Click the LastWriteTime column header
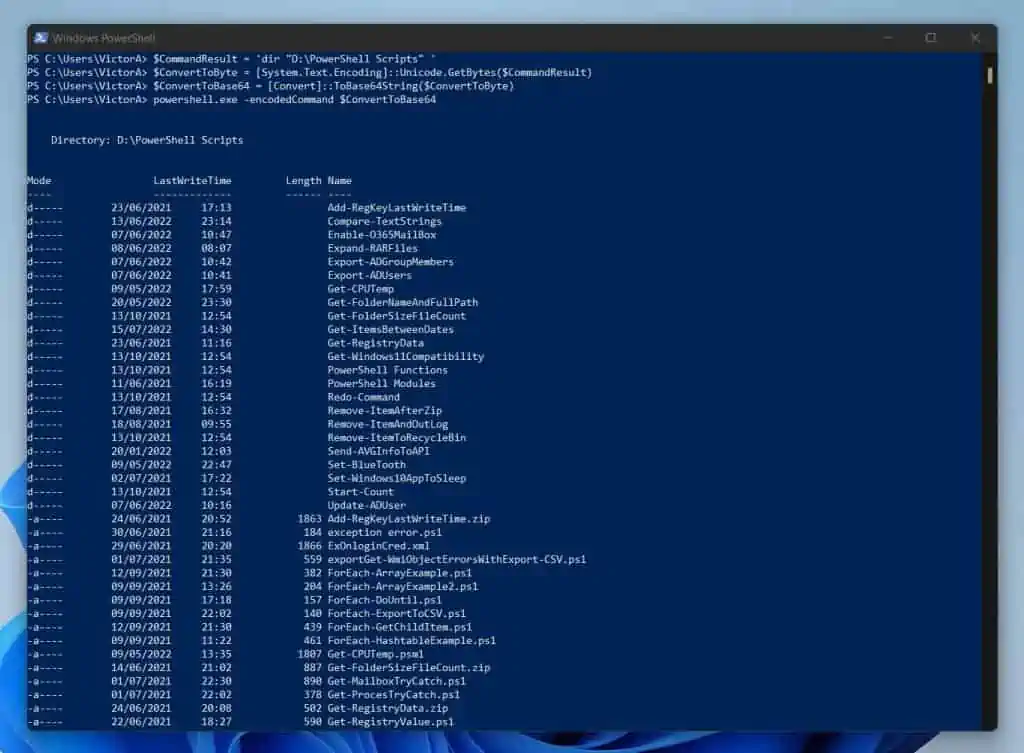The width and height of the screenshot is (1024, 753). (x=192, y=180)
